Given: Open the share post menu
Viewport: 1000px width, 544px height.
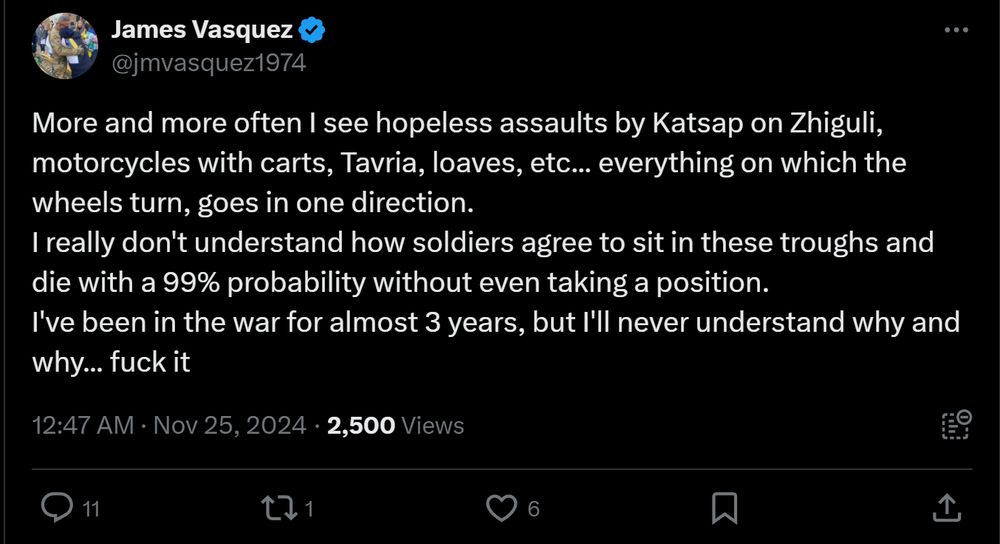Looking at the screenshot, I should point(946,508).
